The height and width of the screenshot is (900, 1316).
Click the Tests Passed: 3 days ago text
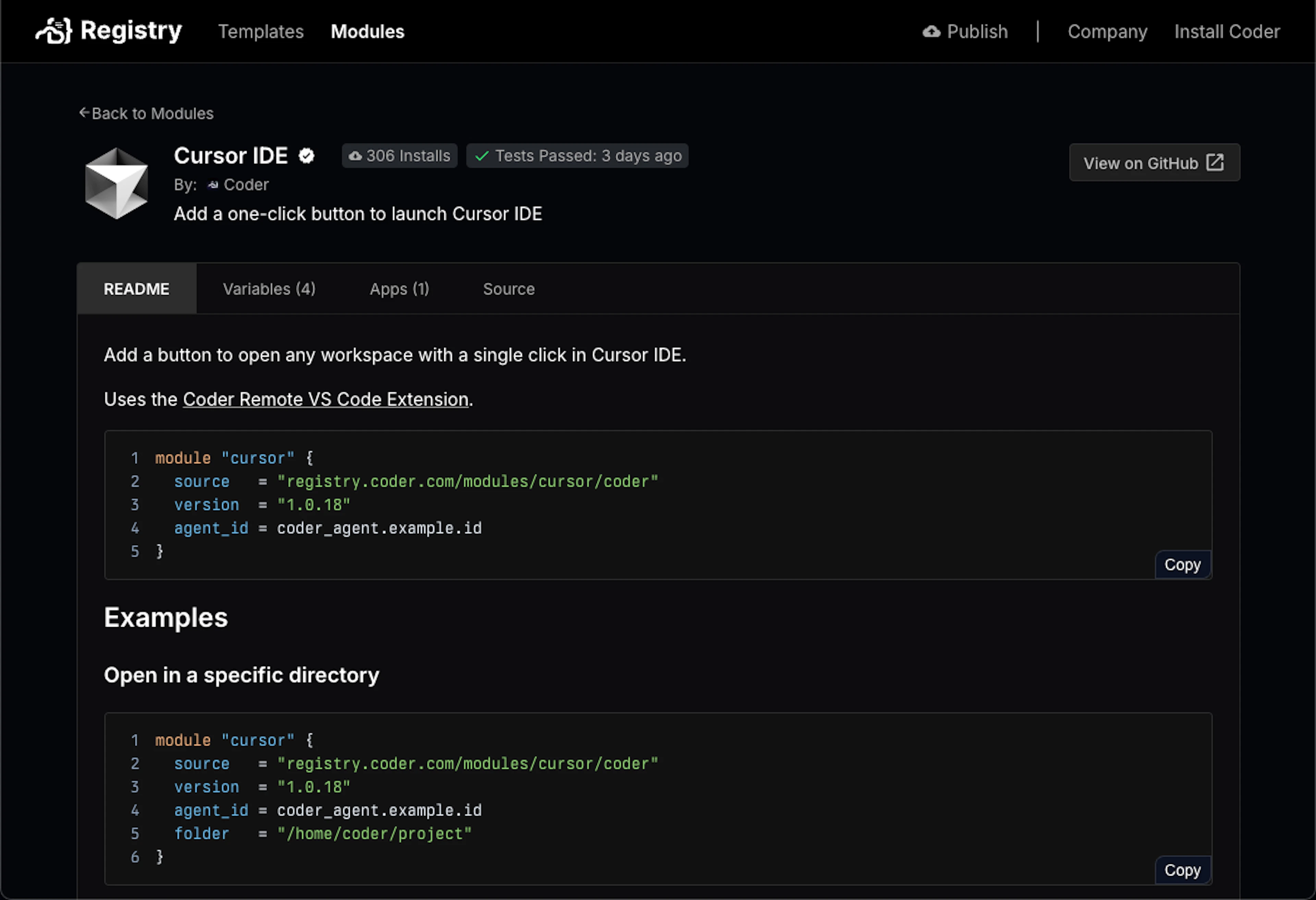click(x=588, y=156)
